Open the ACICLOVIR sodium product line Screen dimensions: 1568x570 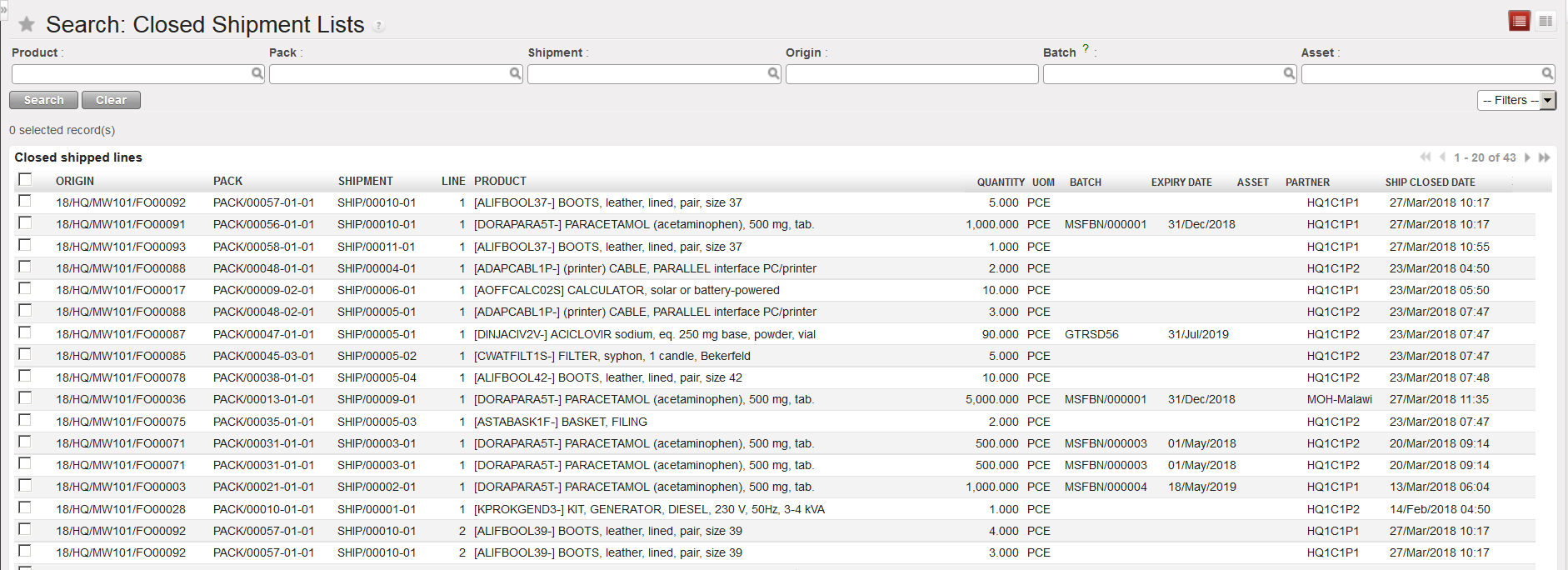(644, 334)
